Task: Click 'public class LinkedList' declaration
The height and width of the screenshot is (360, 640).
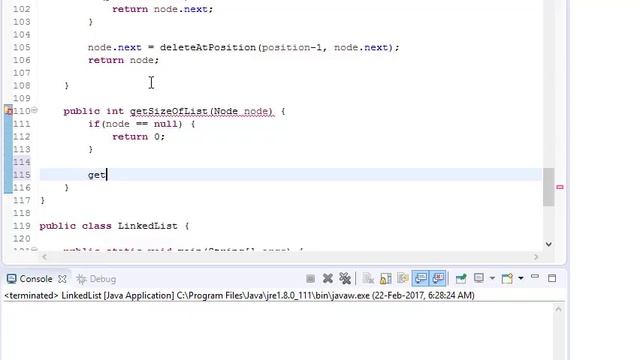Action: [x=109, y=226]
